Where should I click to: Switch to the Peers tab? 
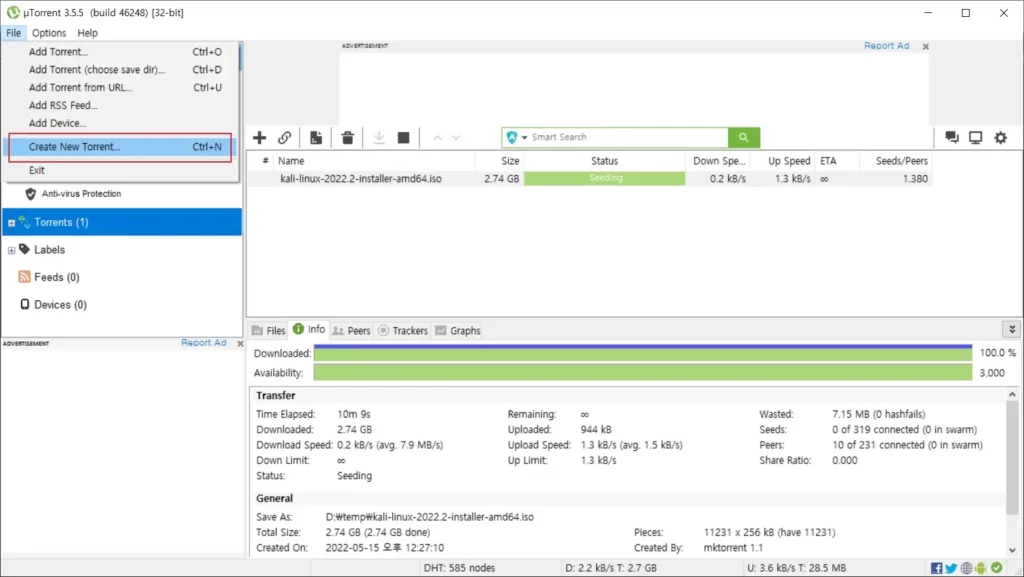pos(351,330)
